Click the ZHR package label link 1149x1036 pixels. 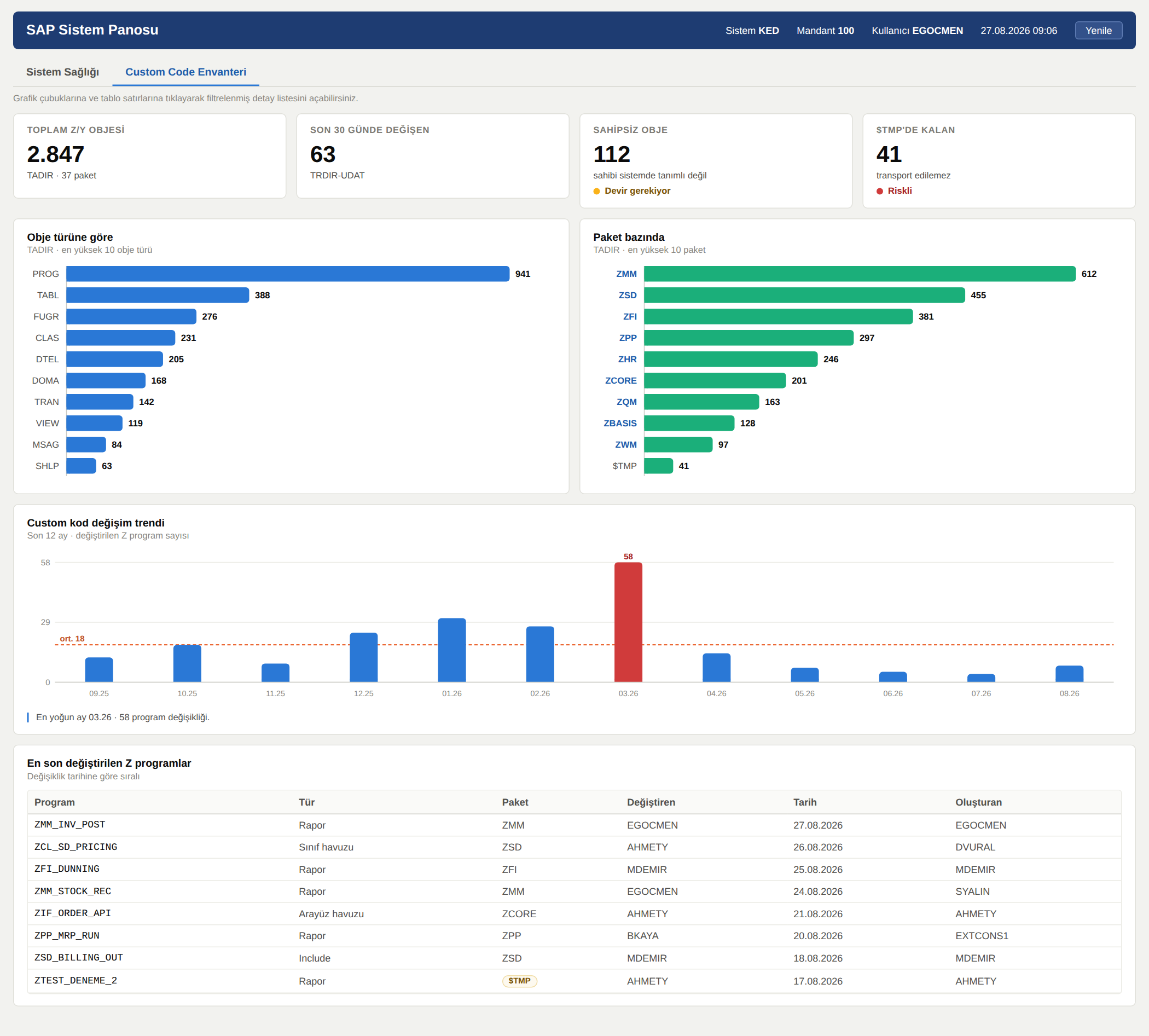click(x=627, y=359)
